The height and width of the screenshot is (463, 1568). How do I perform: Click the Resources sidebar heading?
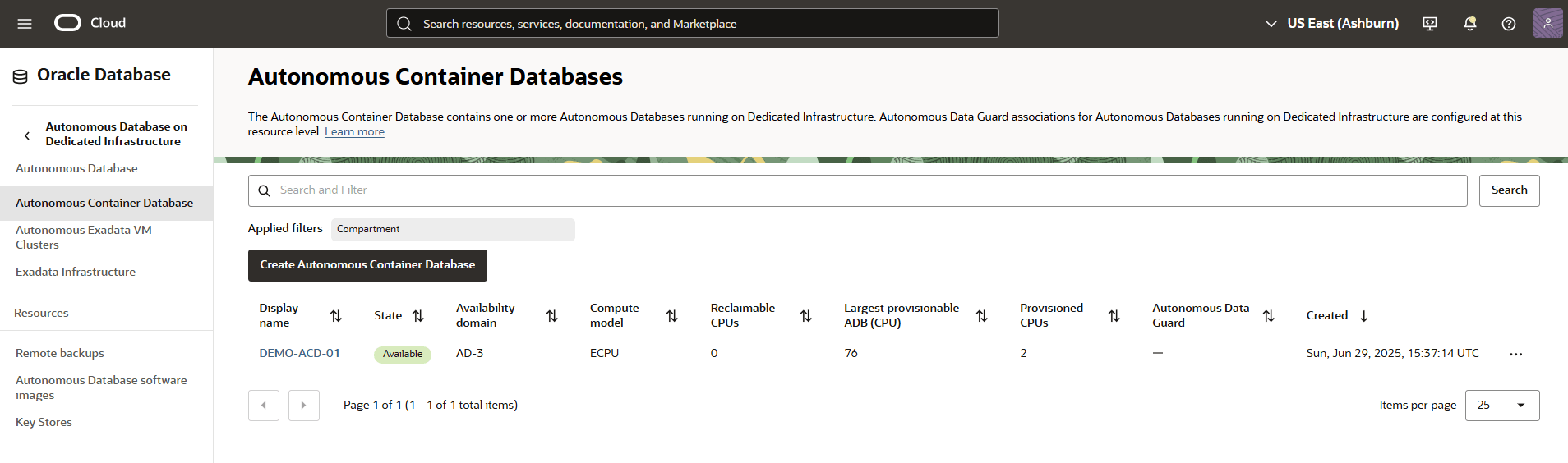point(41,313)
